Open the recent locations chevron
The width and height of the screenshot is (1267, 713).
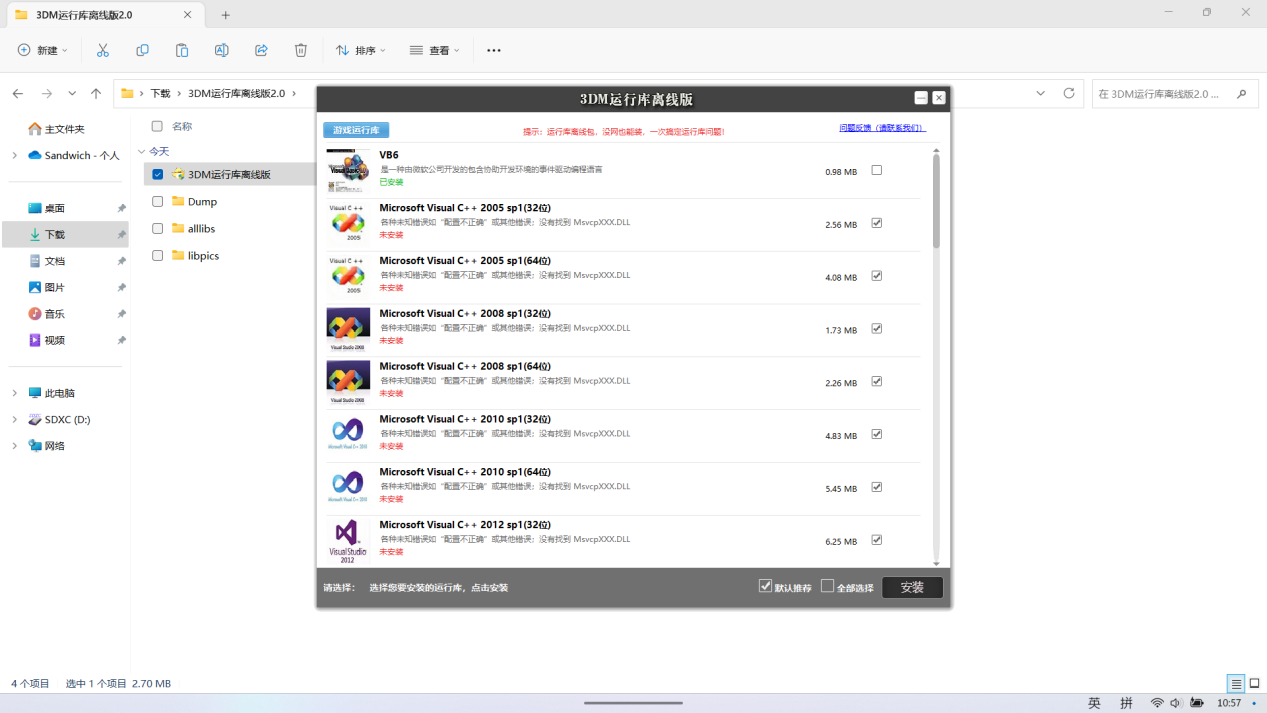72,93
